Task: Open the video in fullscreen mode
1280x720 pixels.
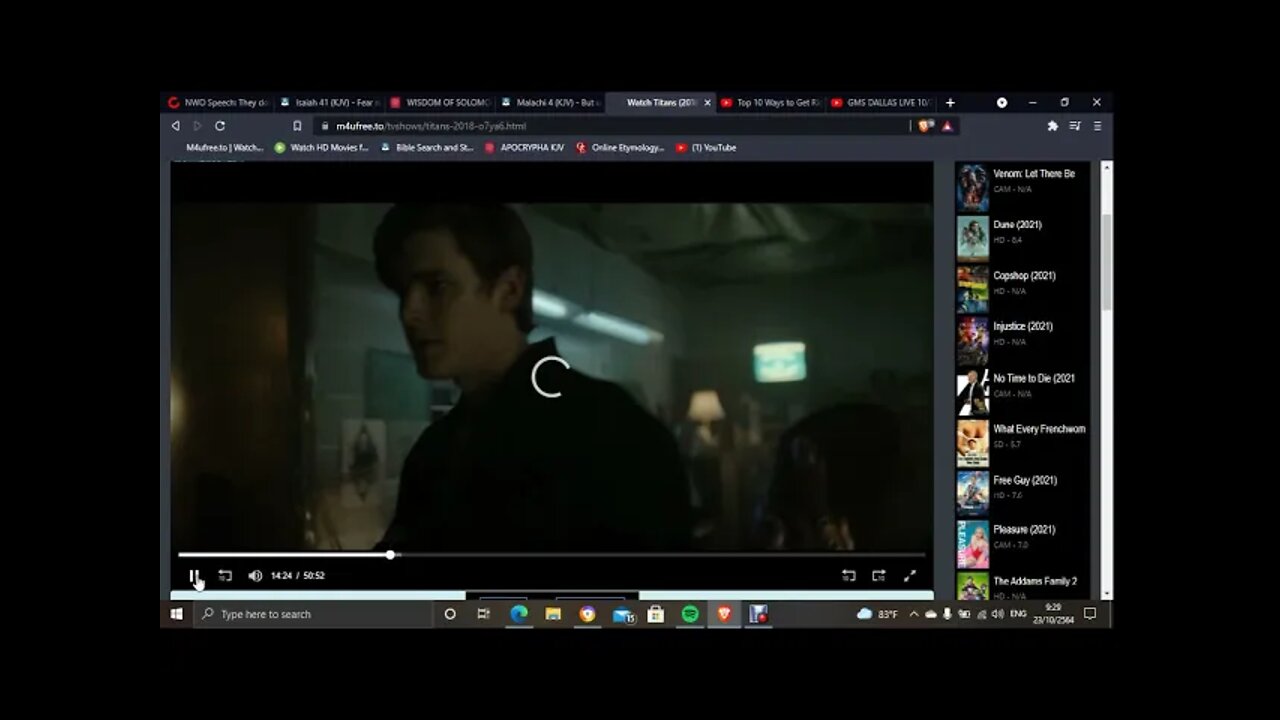Action: click(910, 576)
